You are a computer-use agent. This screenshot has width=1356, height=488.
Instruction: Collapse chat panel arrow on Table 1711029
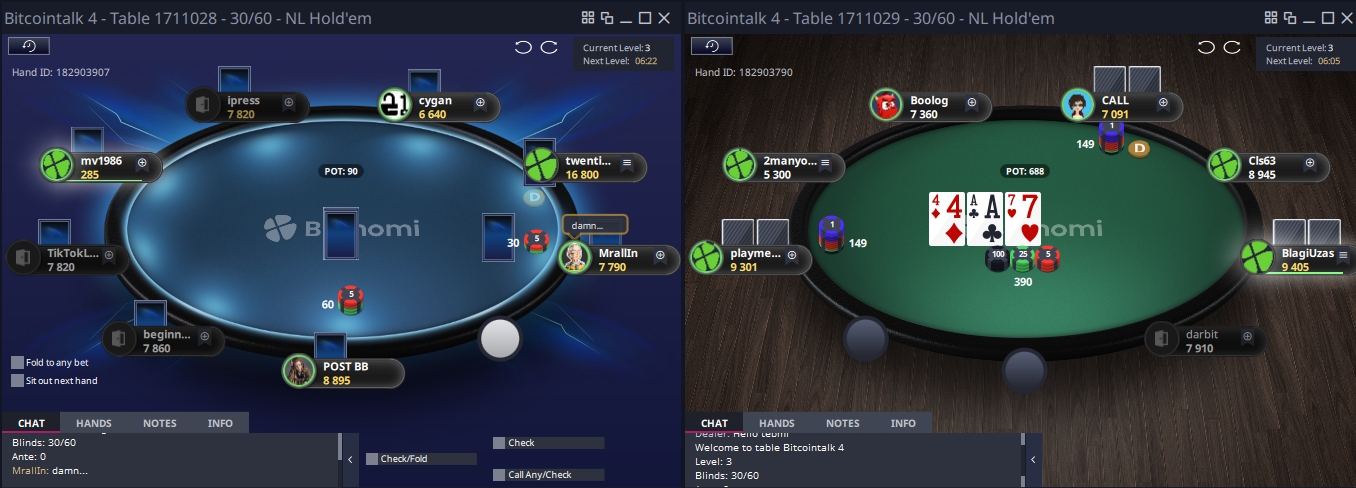pos(1033,460)
